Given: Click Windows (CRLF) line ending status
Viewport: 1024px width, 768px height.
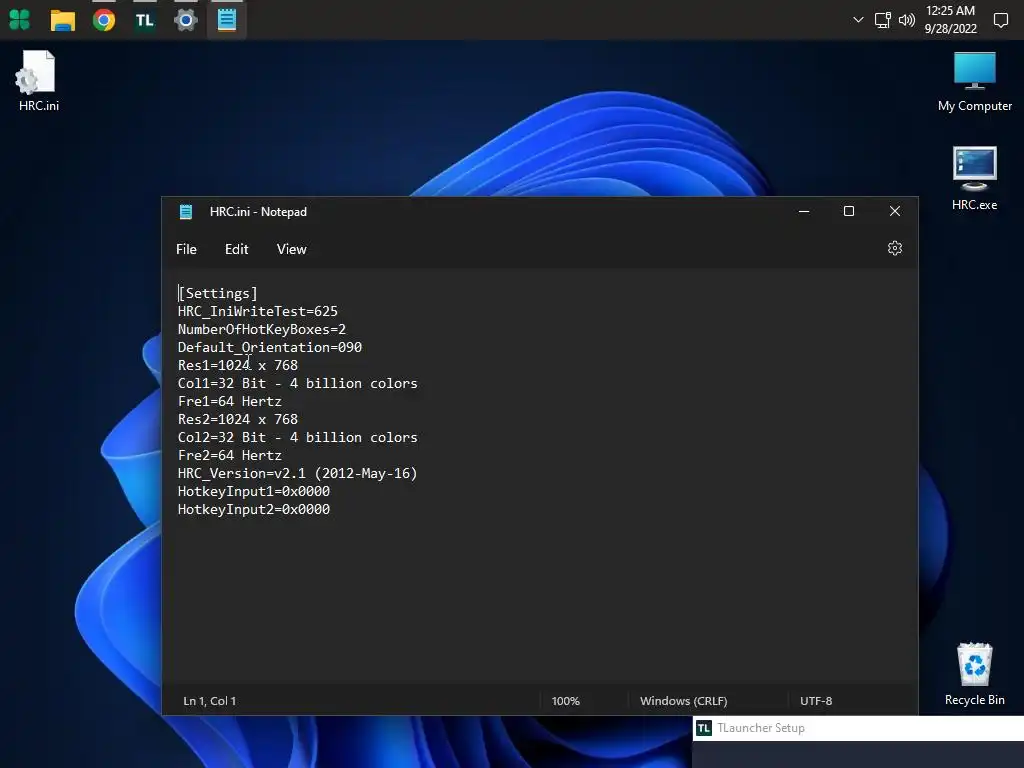Looking at the screenshot, I should pyautogui.click(x=683, y=701).
